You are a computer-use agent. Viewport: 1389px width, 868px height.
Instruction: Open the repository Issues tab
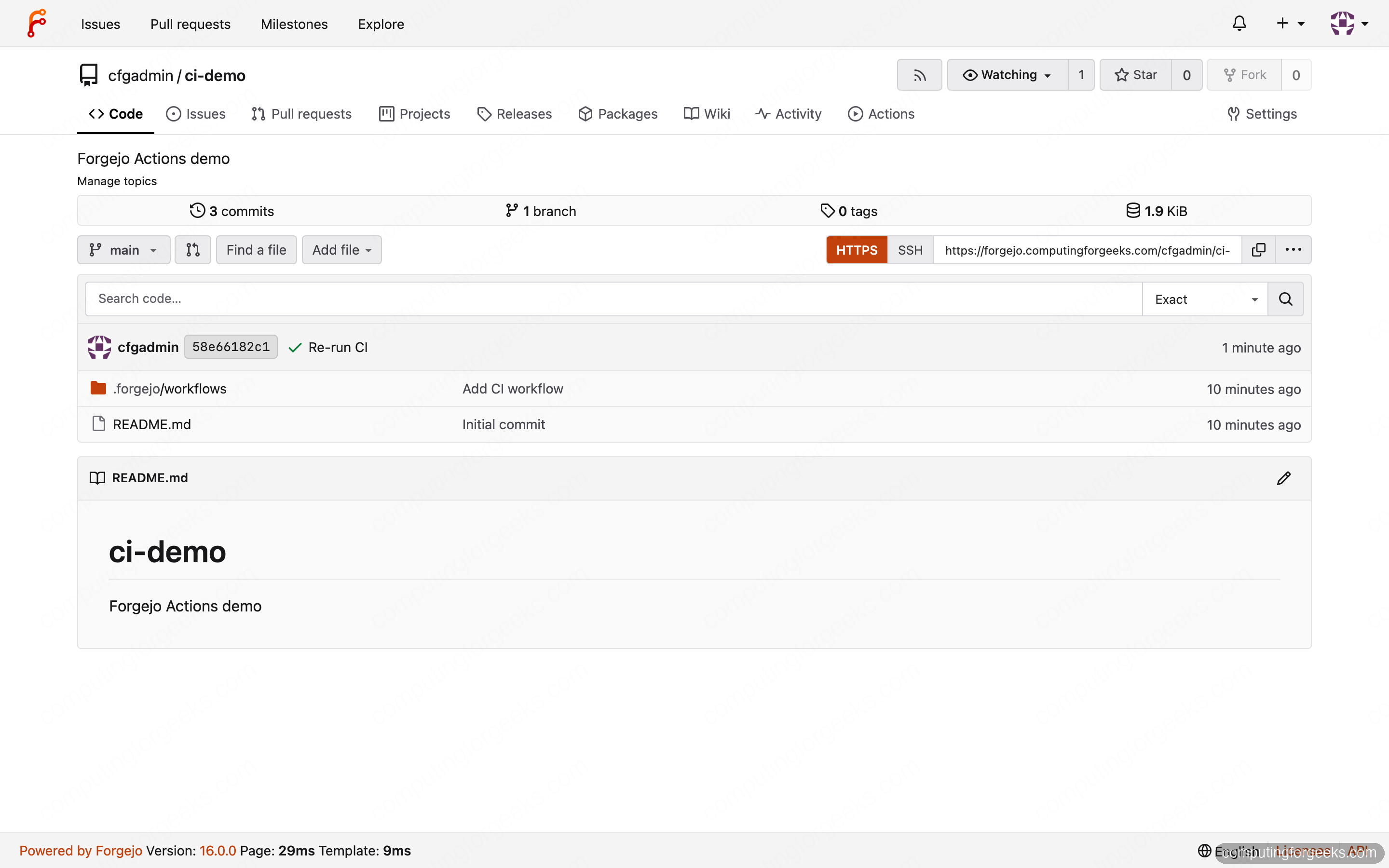(x=196, y=114)
